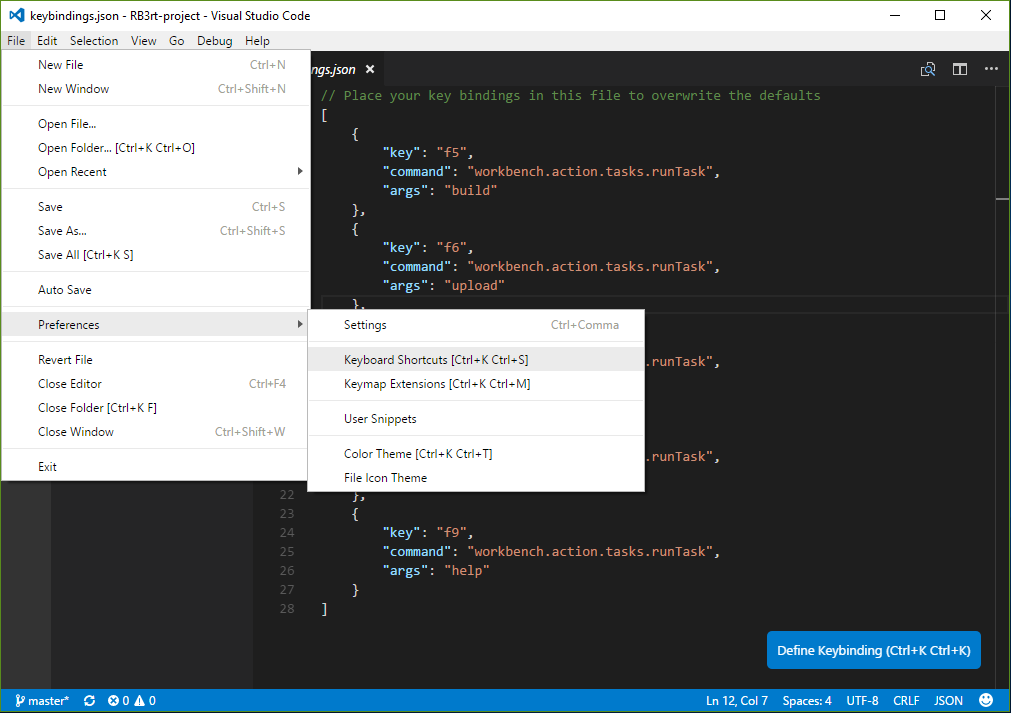The image size is (1011, 713).
Task: Open User Snippets entry
Action: click(476, 418)
